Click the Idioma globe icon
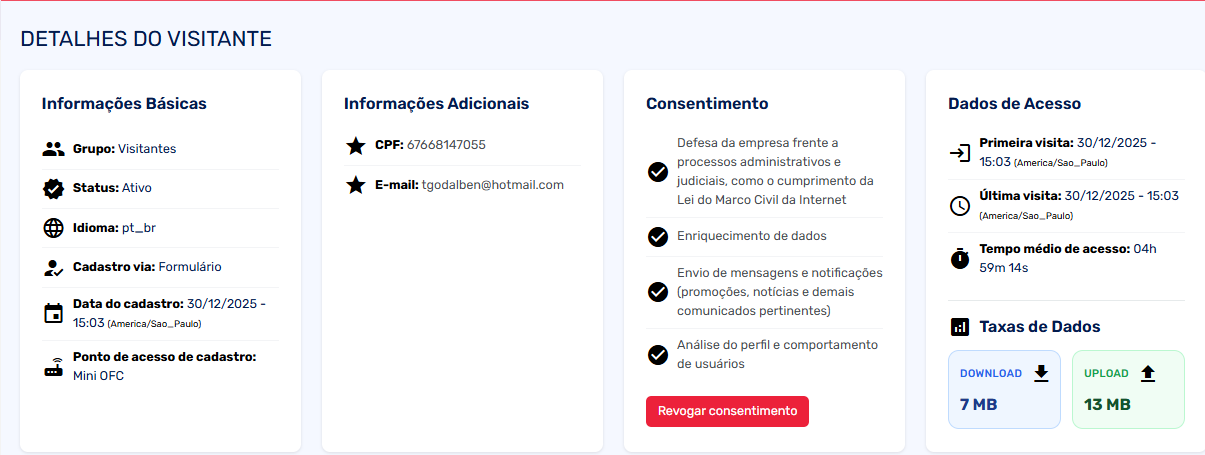The image size is (1205, 455). (54, 228)
